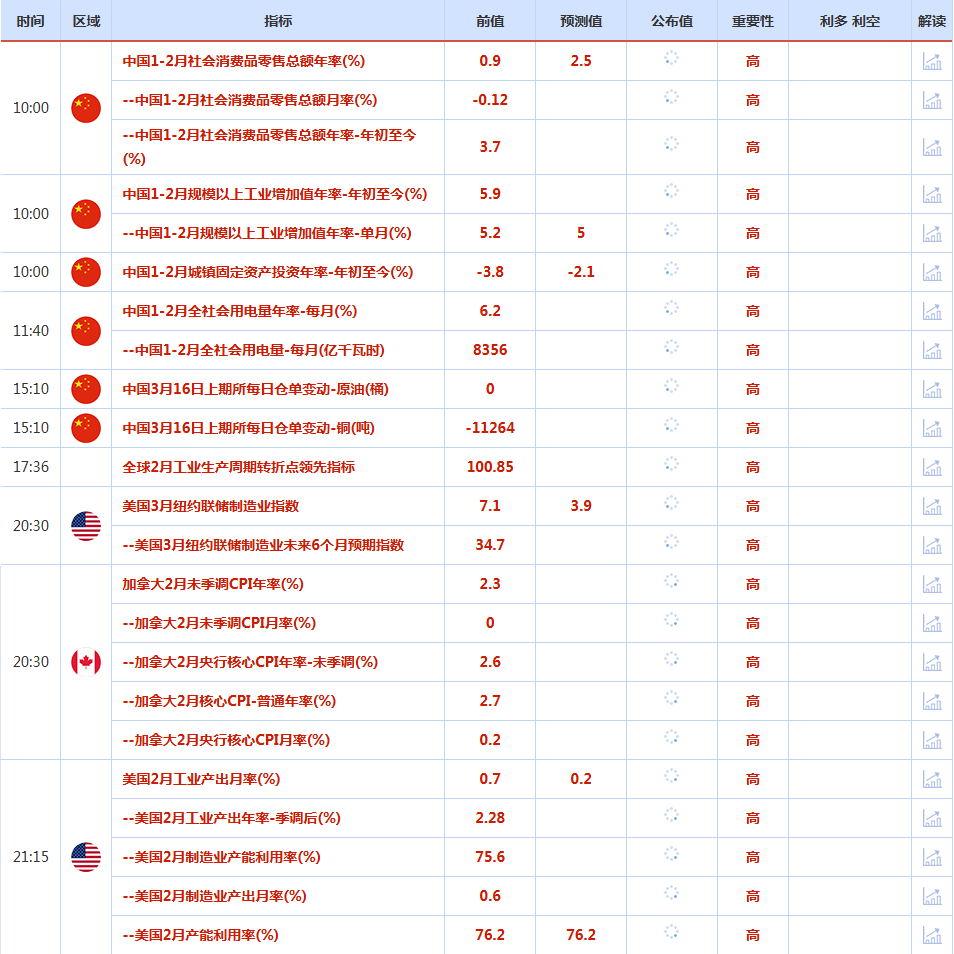954x954 pixels.
Task: Open --美国2月制造业产能利用率(%) link
Action: click(x=221, y=857)
